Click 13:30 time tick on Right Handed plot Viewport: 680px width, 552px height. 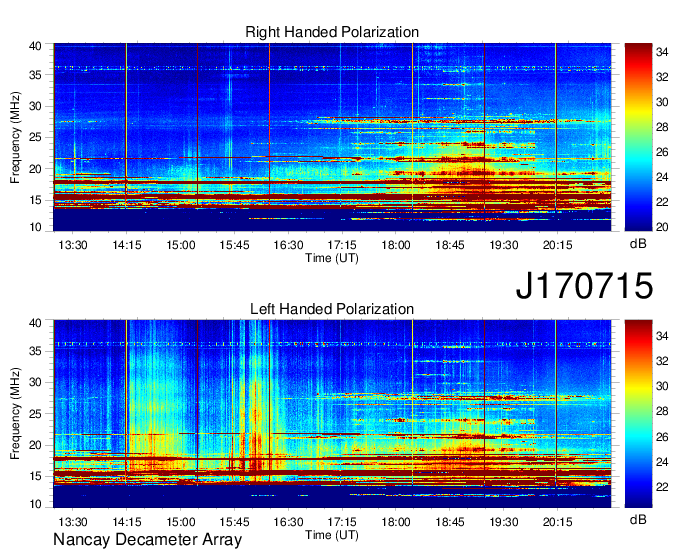tap(73, 245)
